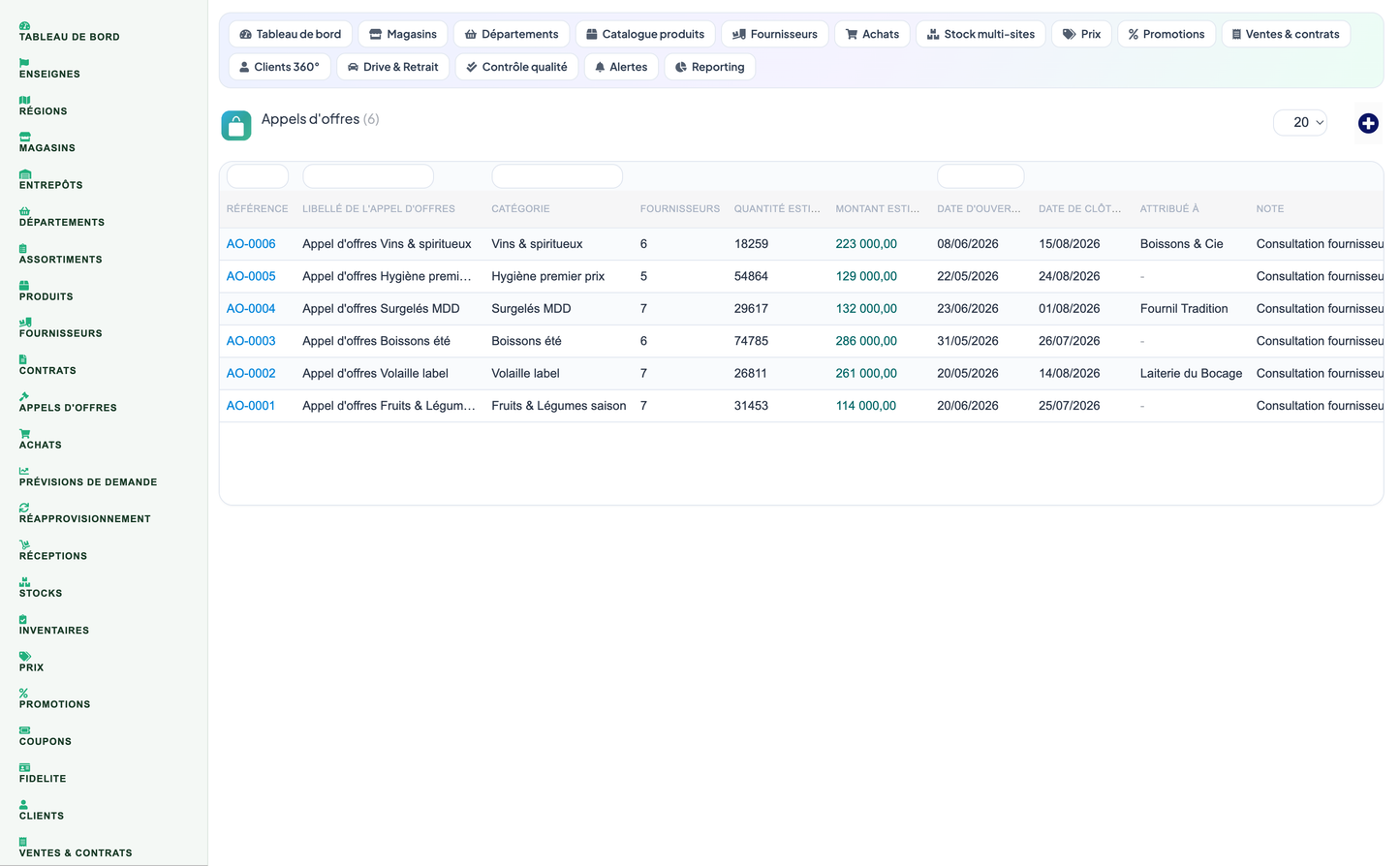Sort by the Montant estimé column header
Screen dimensions: 1400x866
(x=878, y=209)
